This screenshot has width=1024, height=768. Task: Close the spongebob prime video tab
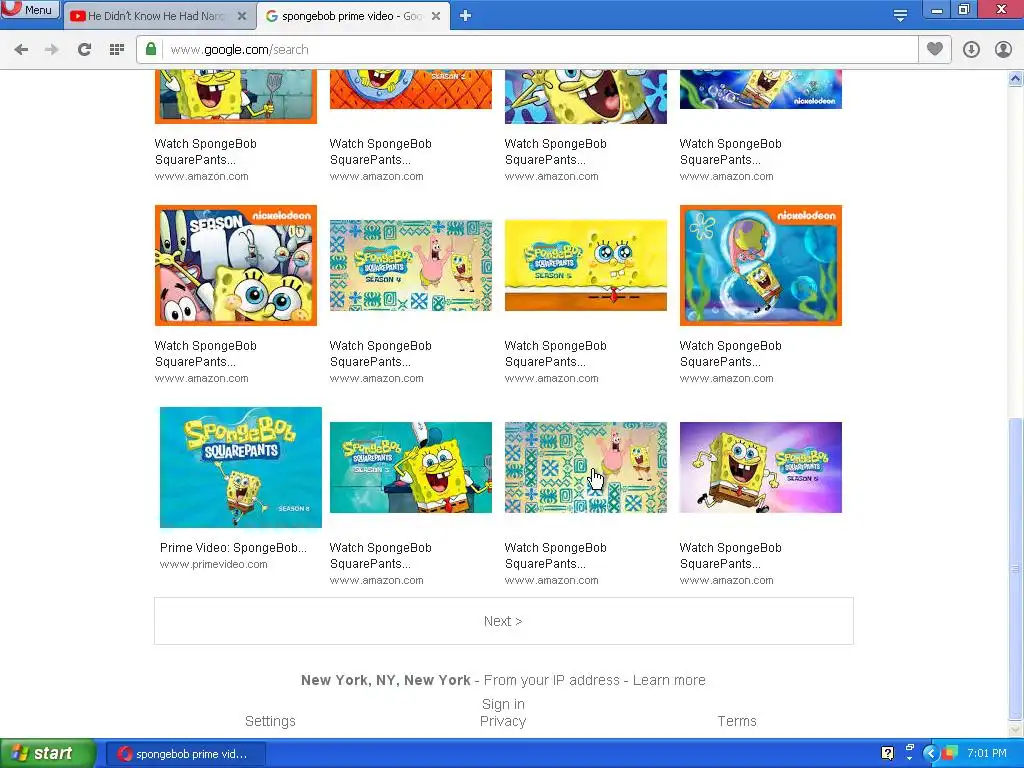coord(436,16)
